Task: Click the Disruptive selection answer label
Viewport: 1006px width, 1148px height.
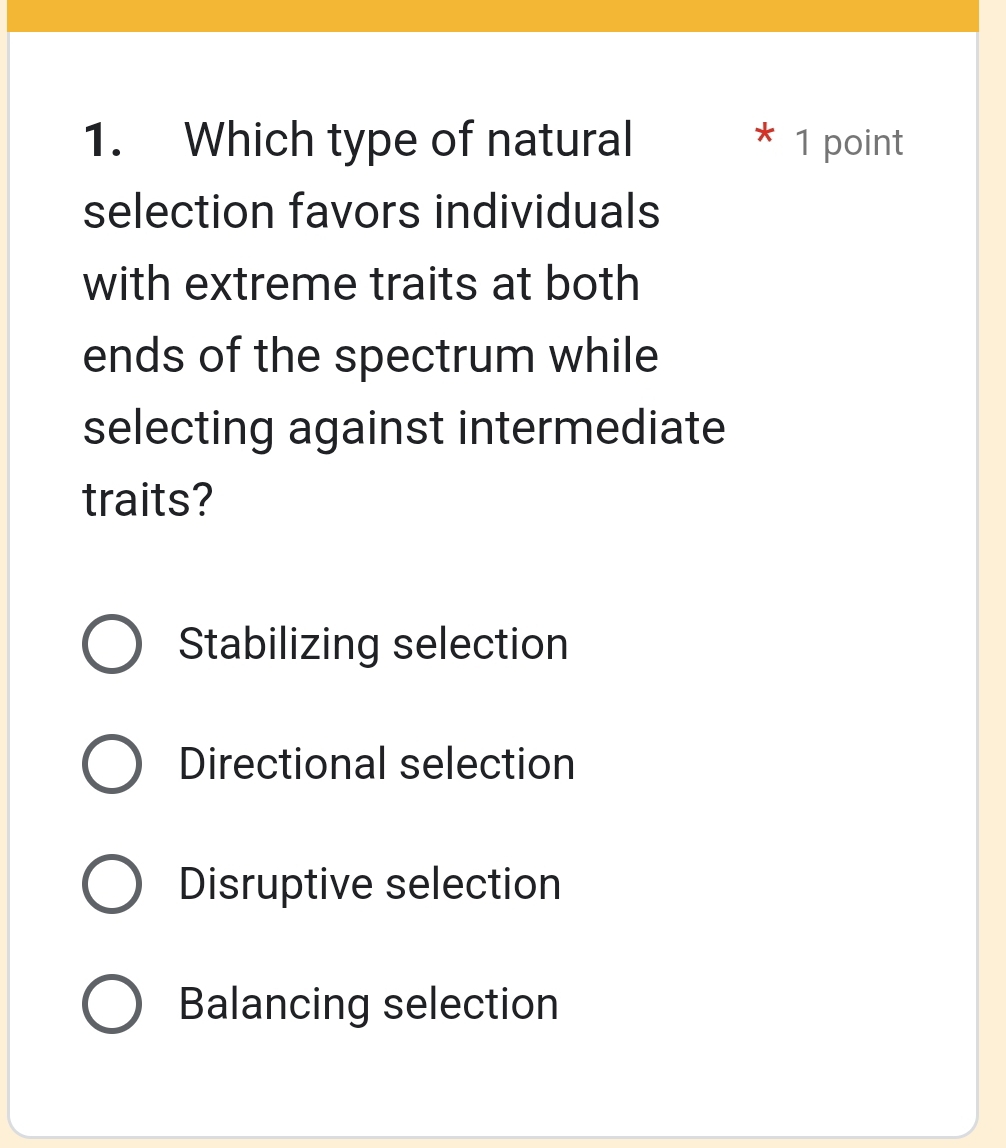Action: [x=369, y=884]
